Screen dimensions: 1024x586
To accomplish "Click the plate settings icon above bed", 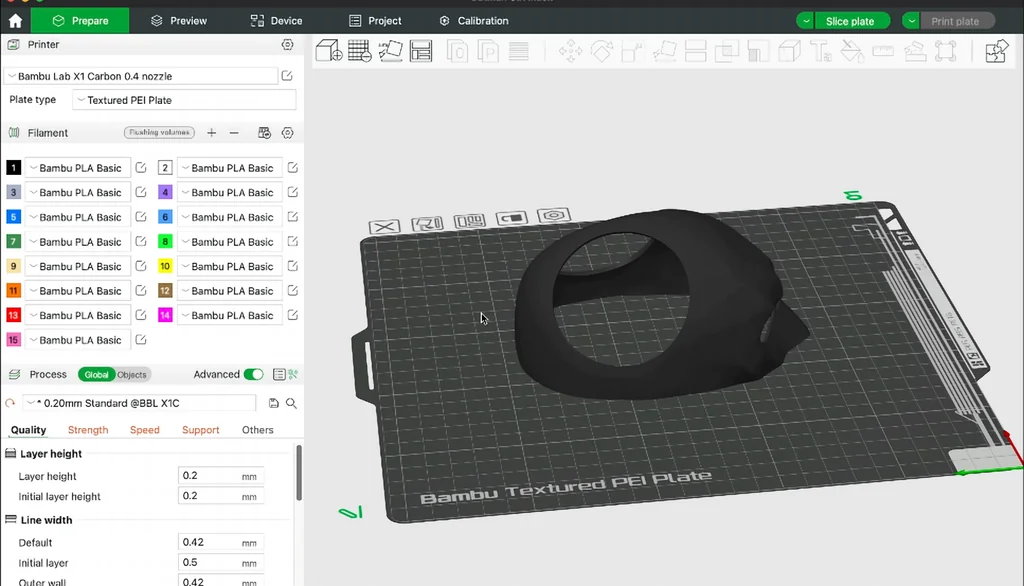I will [x=553, y=216].
